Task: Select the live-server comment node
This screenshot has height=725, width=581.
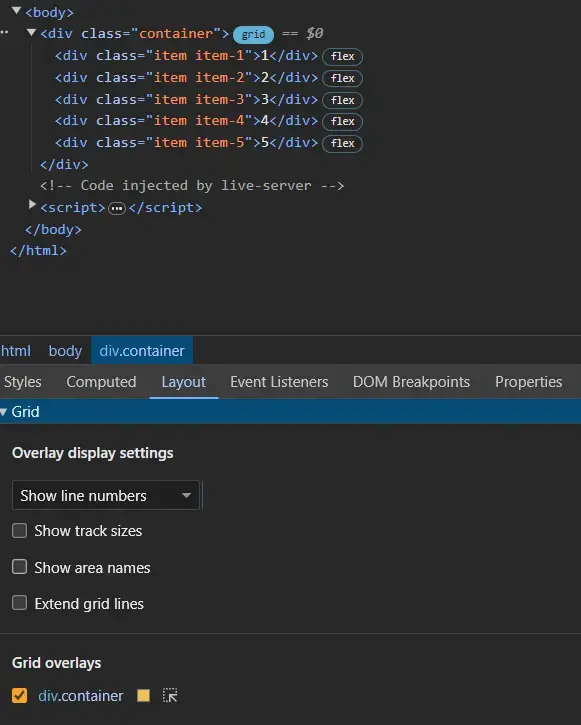Action: pos(192,186)
